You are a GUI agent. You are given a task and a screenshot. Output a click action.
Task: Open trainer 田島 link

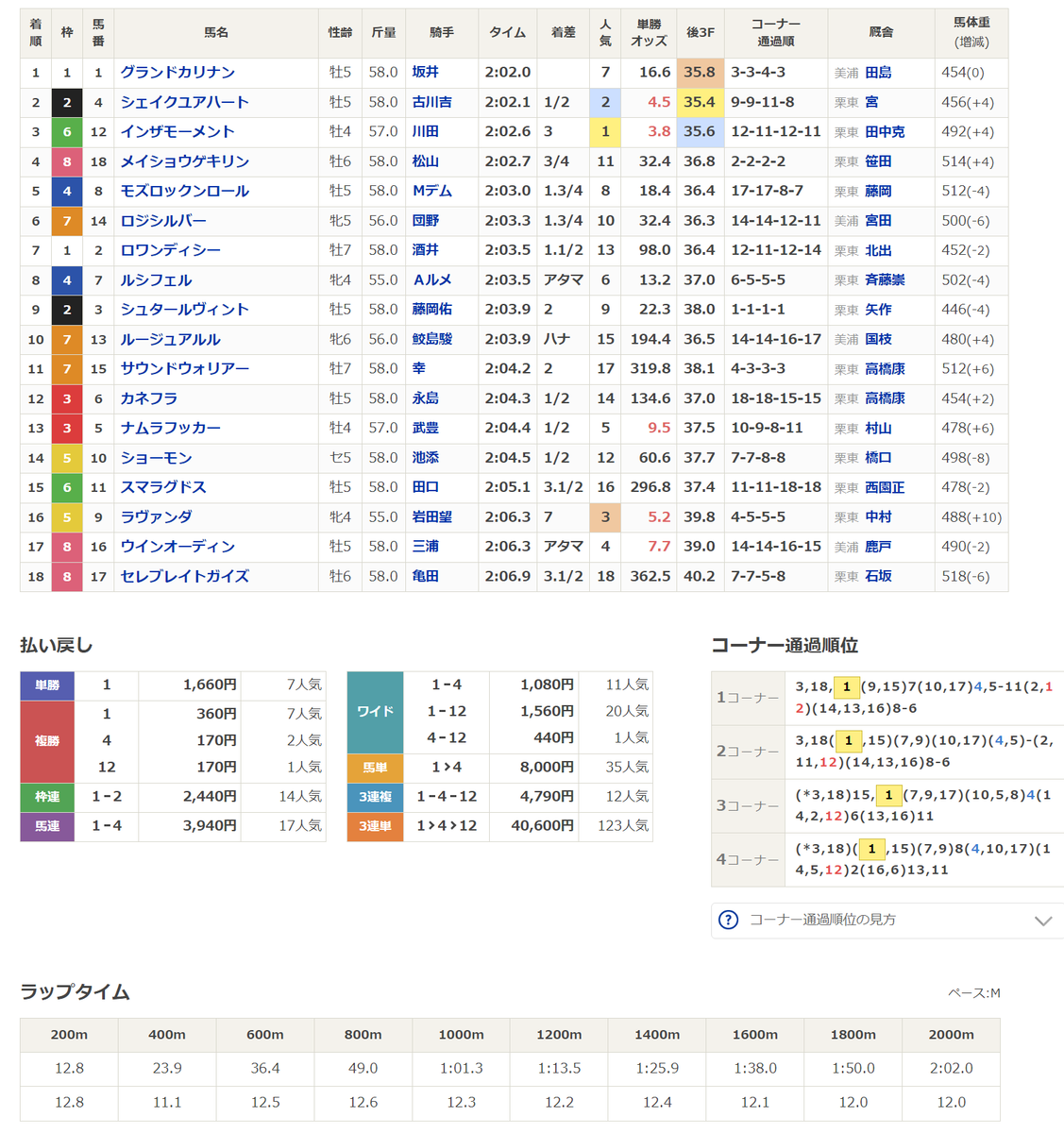click(878, 73)
